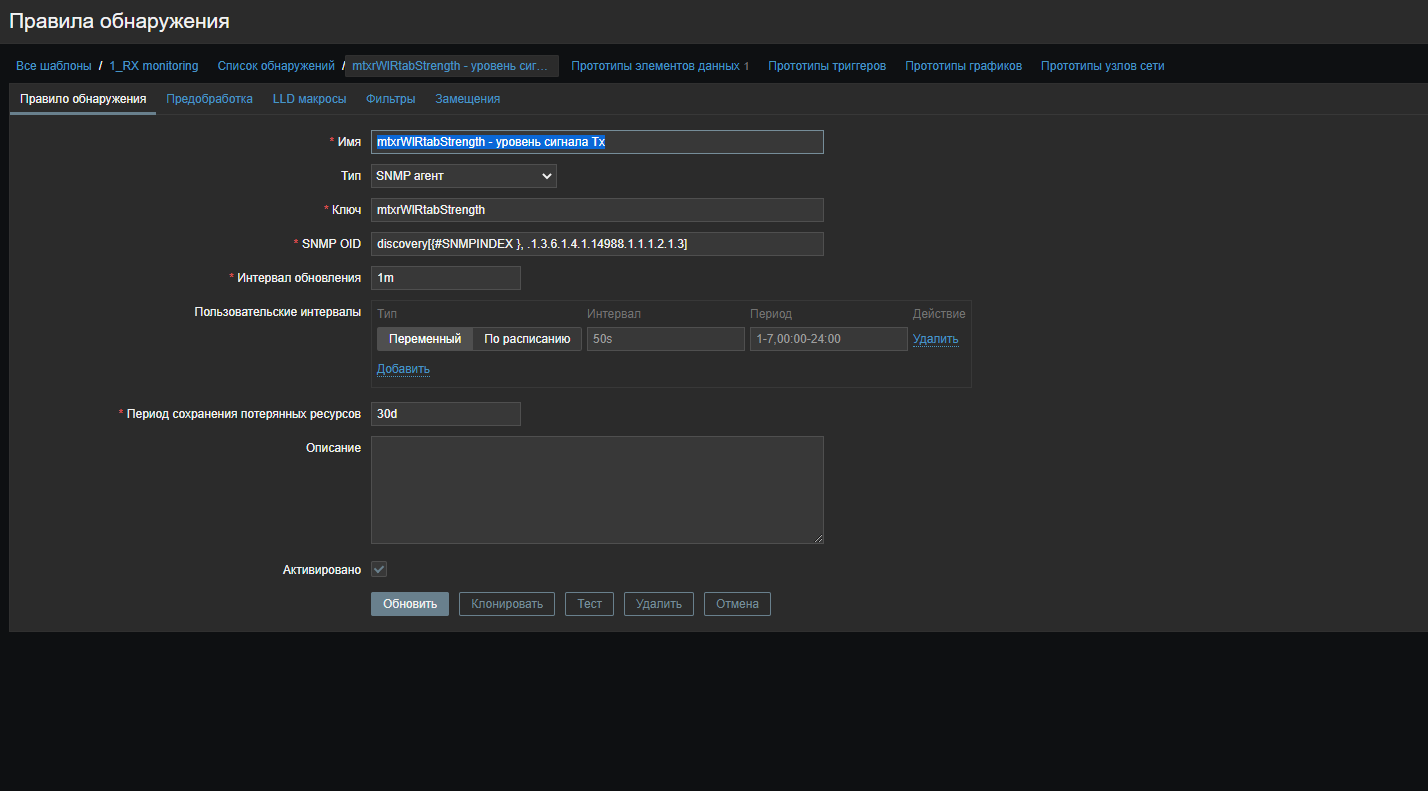This screenshot has width=1428, height=791.
Task: Open the Замещения tab
Action: tap(467, 99)
